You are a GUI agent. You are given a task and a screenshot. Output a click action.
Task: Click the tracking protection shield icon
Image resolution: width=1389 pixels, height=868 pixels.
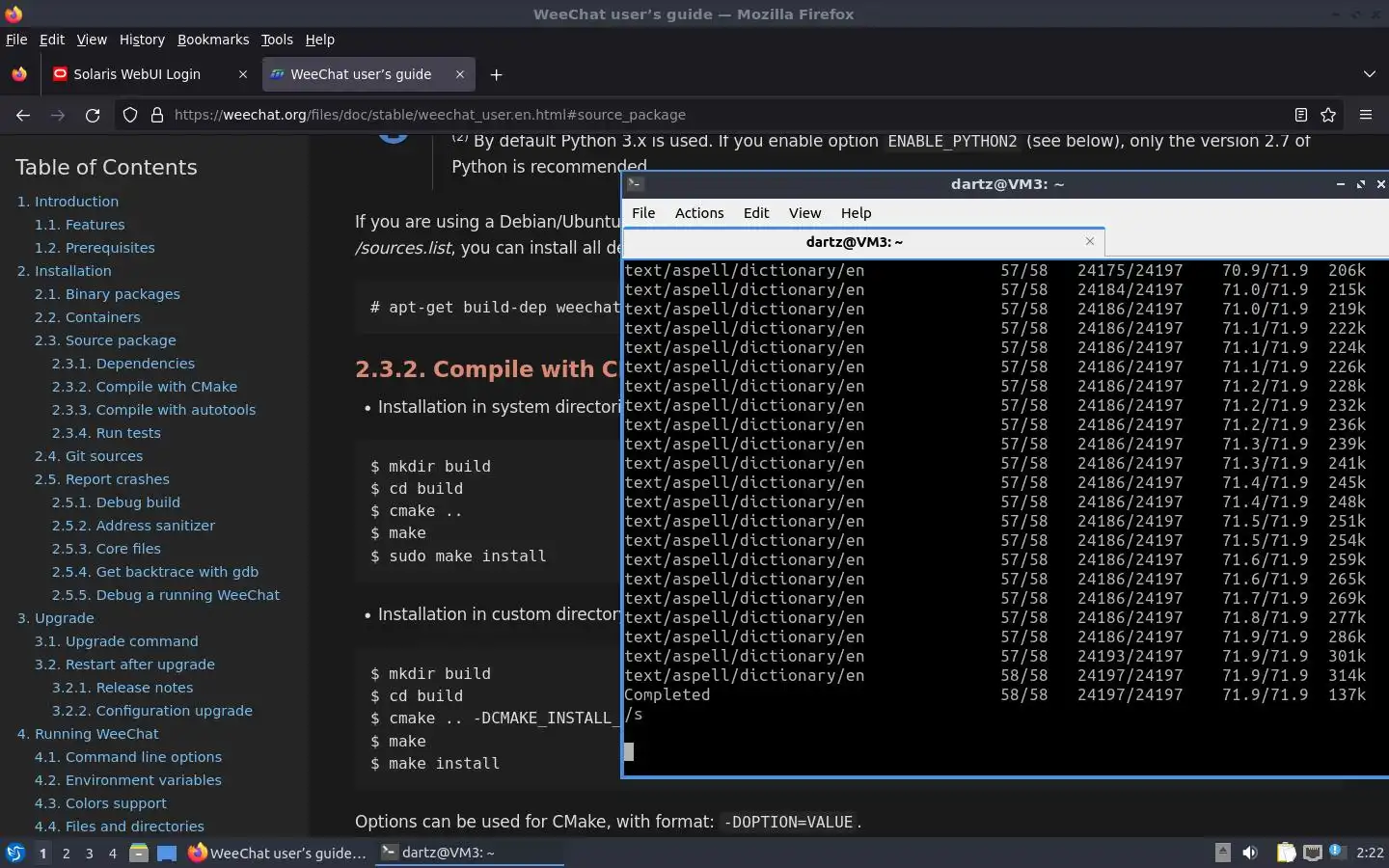coord(130,115)
